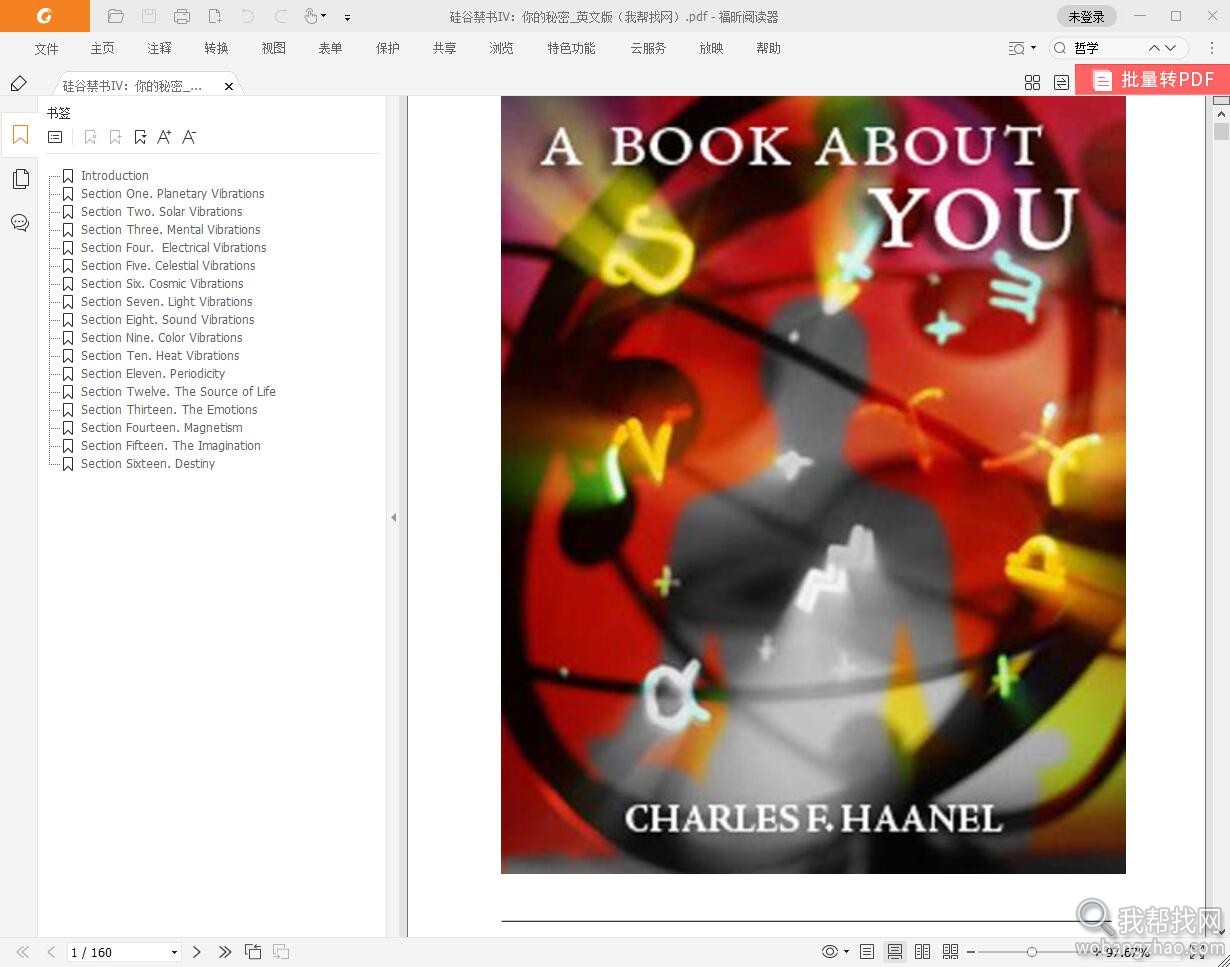Collapse the navigation panel using the splitter arrow

pyautogui.click(x=393, y=517)
